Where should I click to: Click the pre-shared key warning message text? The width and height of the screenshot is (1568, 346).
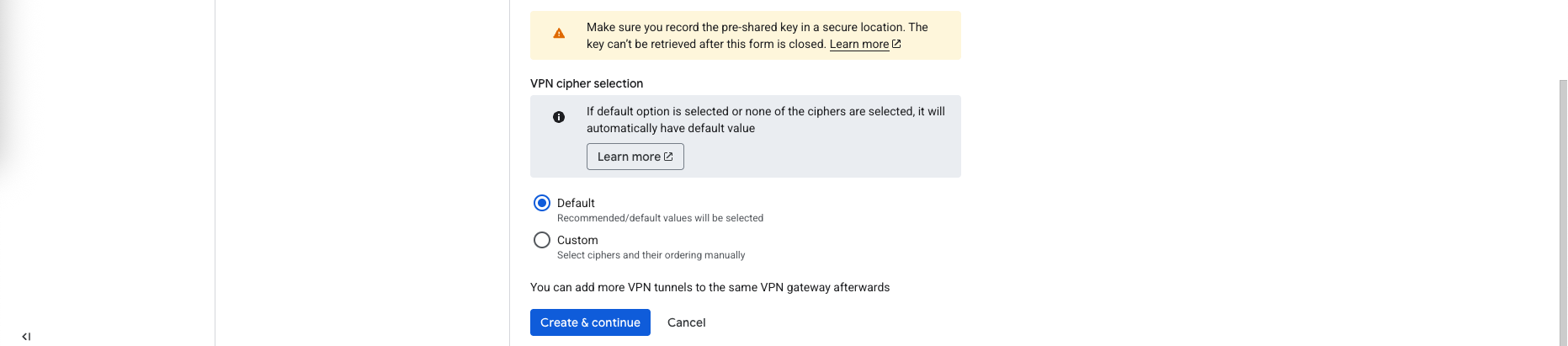757,27
